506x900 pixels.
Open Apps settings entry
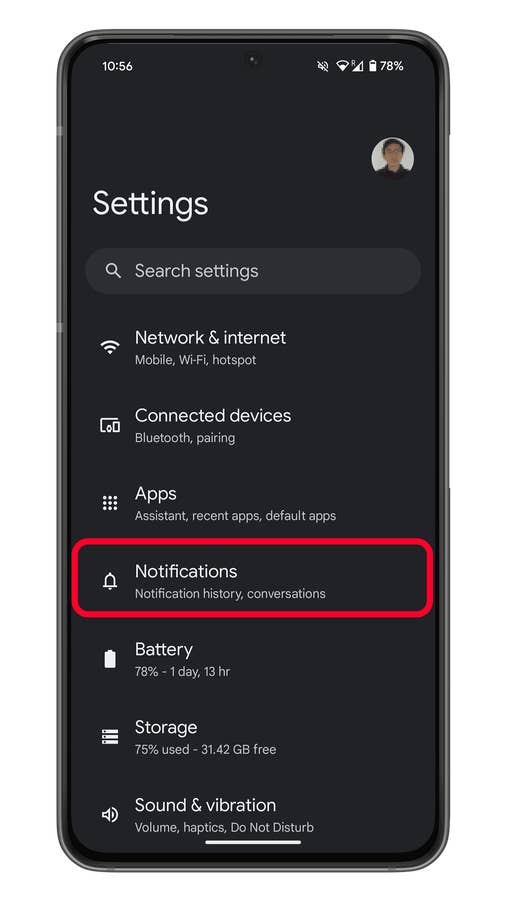pos(253,503)
